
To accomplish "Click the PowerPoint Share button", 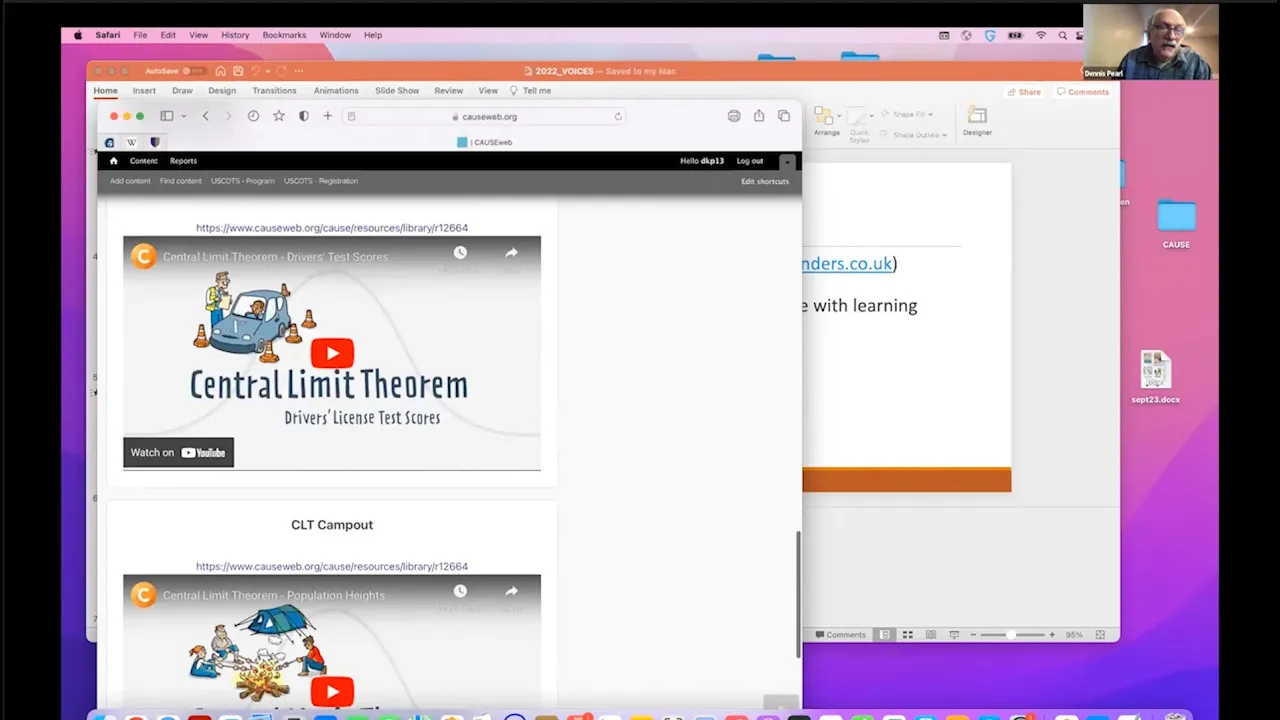I will (1024, 92).
